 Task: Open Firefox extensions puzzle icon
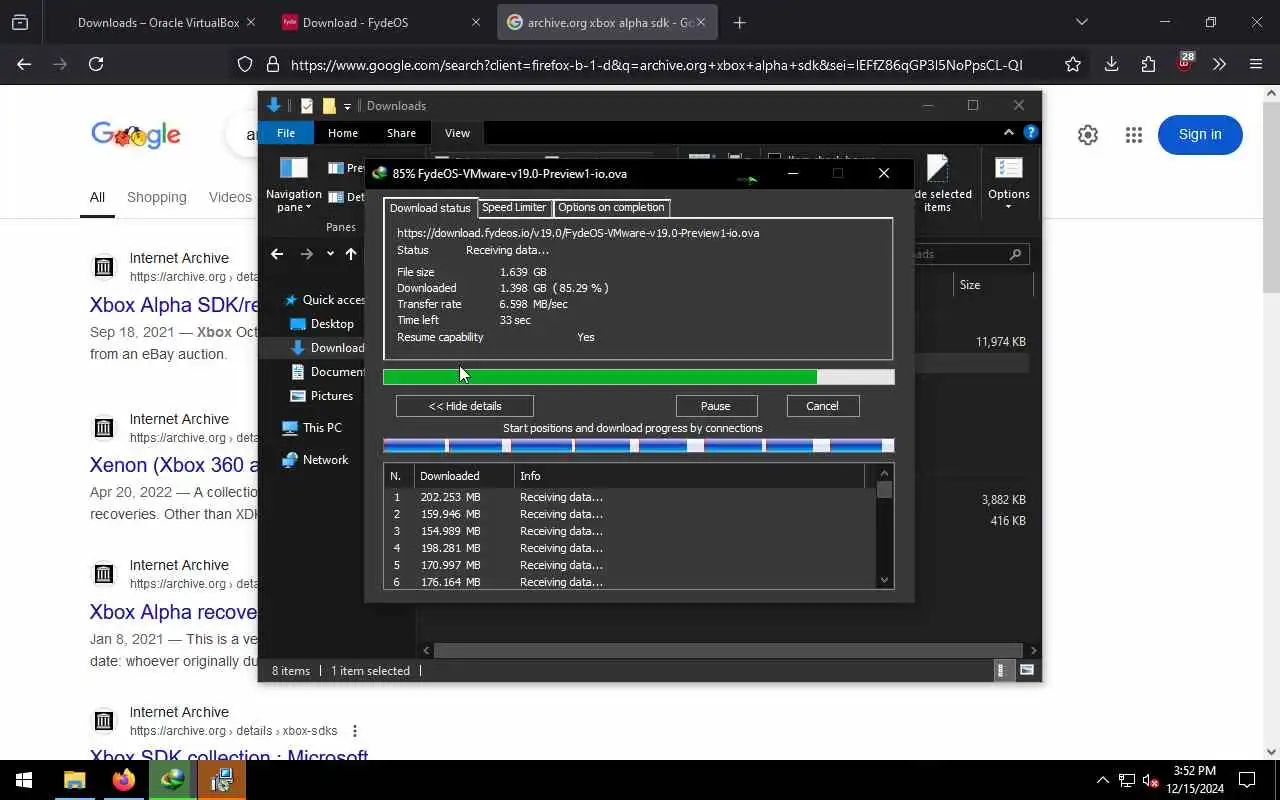[1148, 64]
